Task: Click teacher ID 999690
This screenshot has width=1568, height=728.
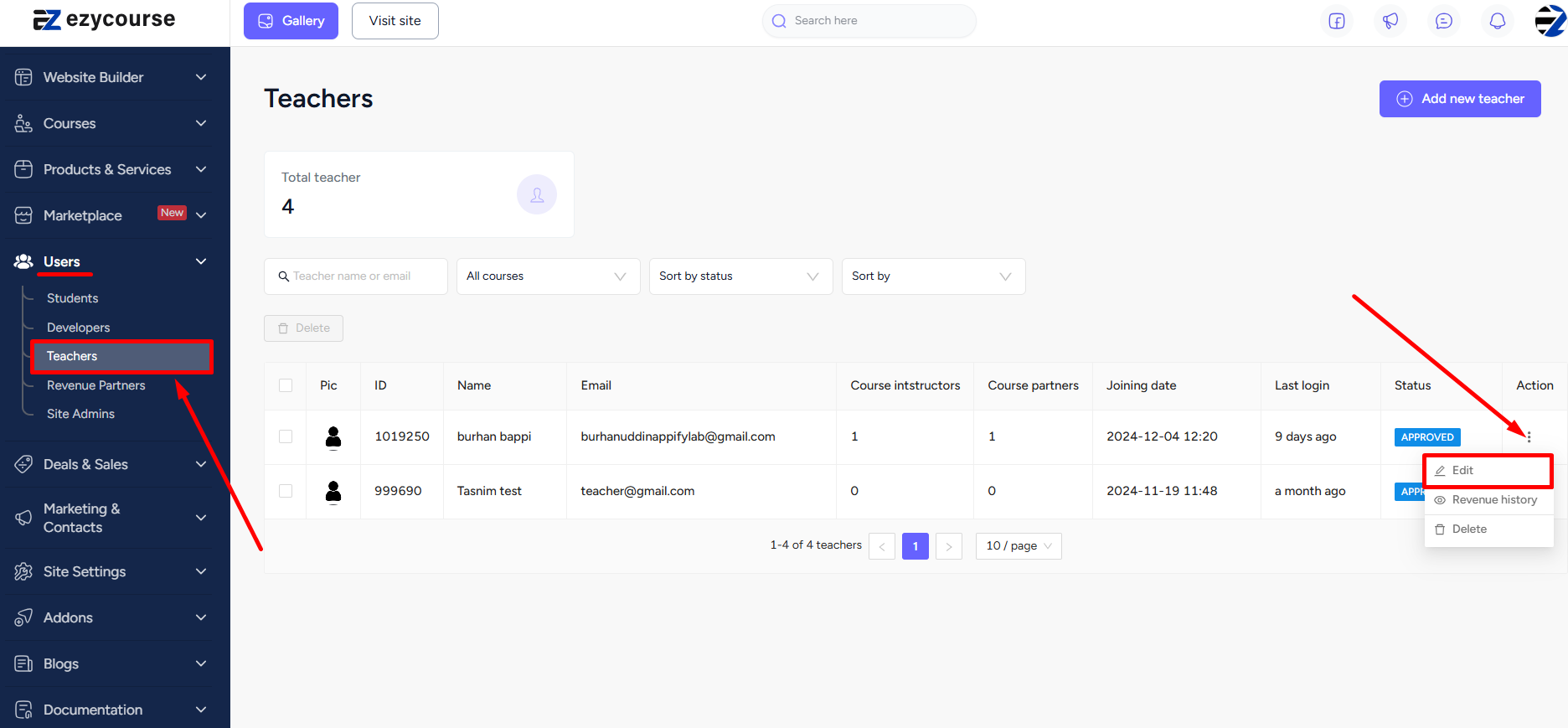Action: [x=398, y=491]
